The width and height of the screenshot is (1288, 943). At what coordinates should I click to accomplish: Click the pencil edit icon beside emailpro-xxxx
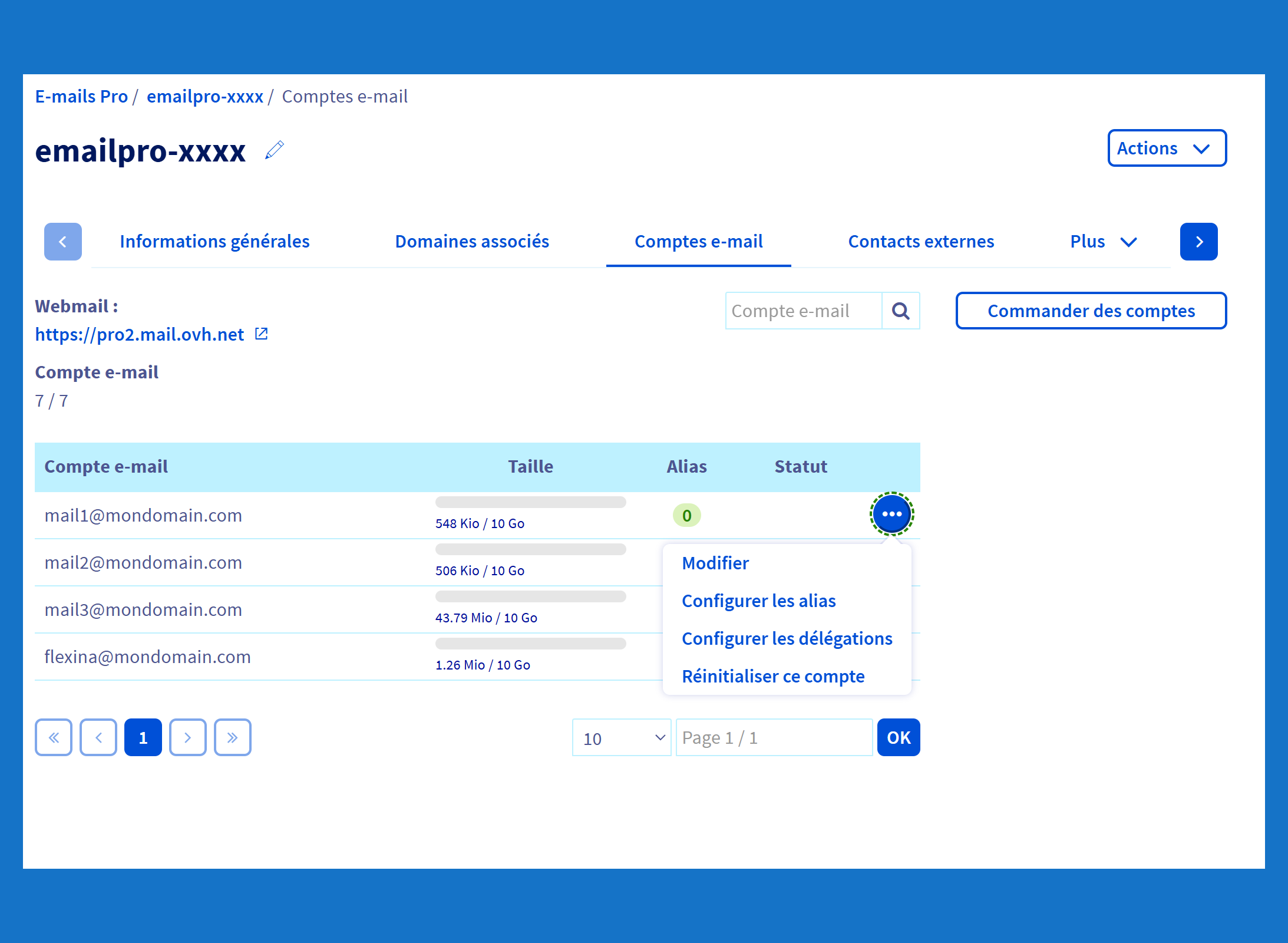point(275,150)
